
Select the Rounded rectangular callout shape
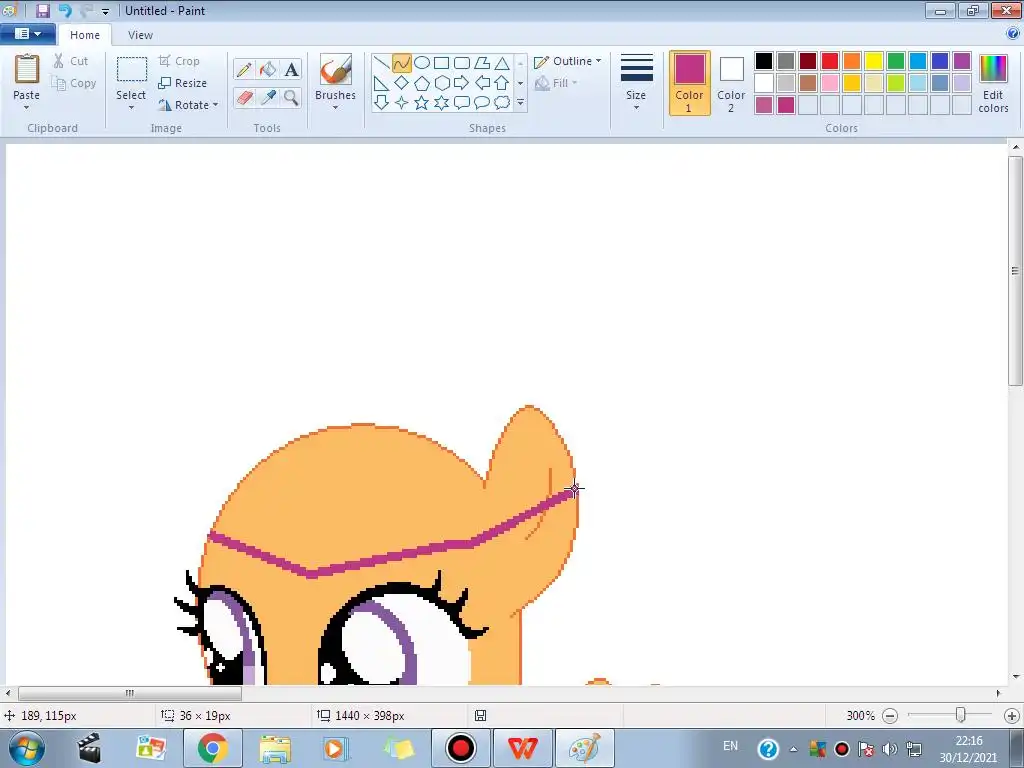click(x=462, y=103)
